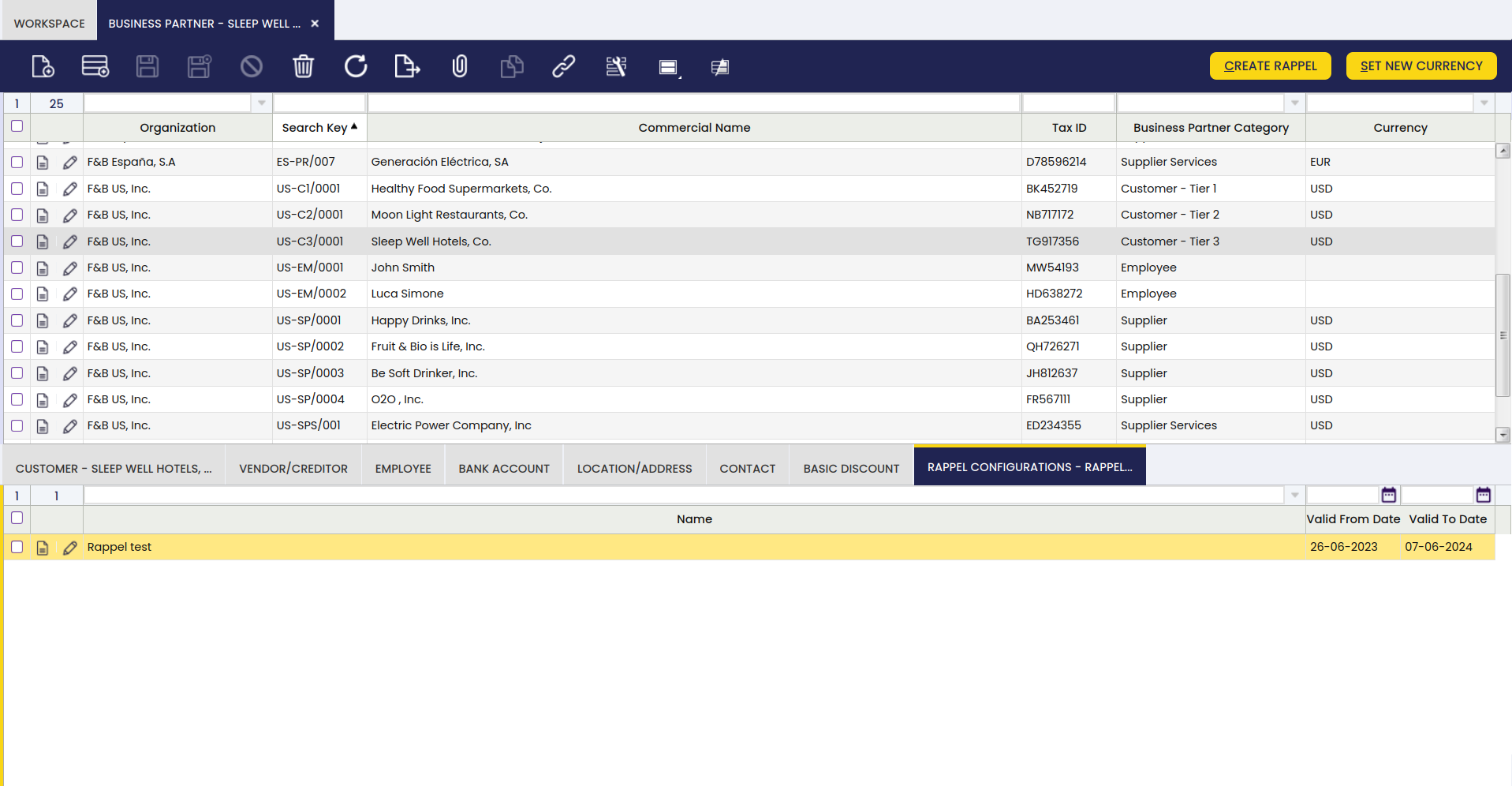Click the New Document toolbar icon
Image resolution: width=1512 pixels, height=786 pixels.
43,66
